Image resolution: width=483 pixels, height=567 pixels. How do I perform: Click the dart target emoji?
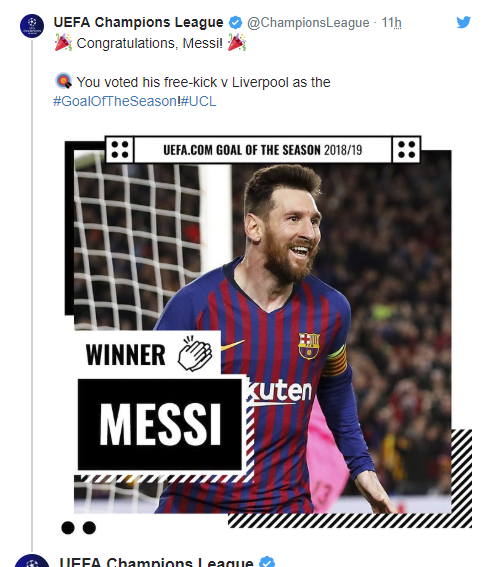(64, 81)
